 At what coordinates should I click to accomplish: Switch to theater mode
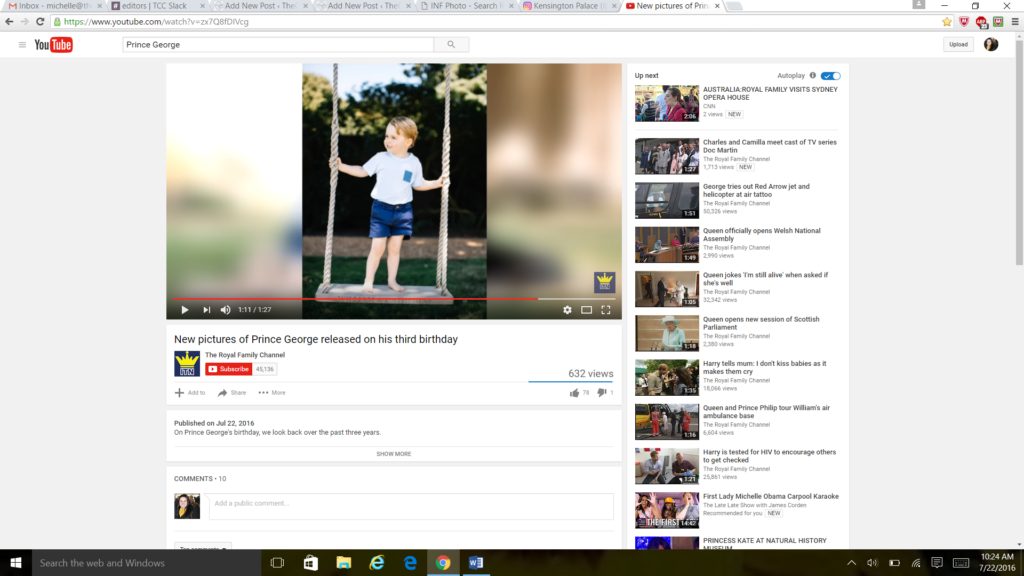click(x=586, y=310)
